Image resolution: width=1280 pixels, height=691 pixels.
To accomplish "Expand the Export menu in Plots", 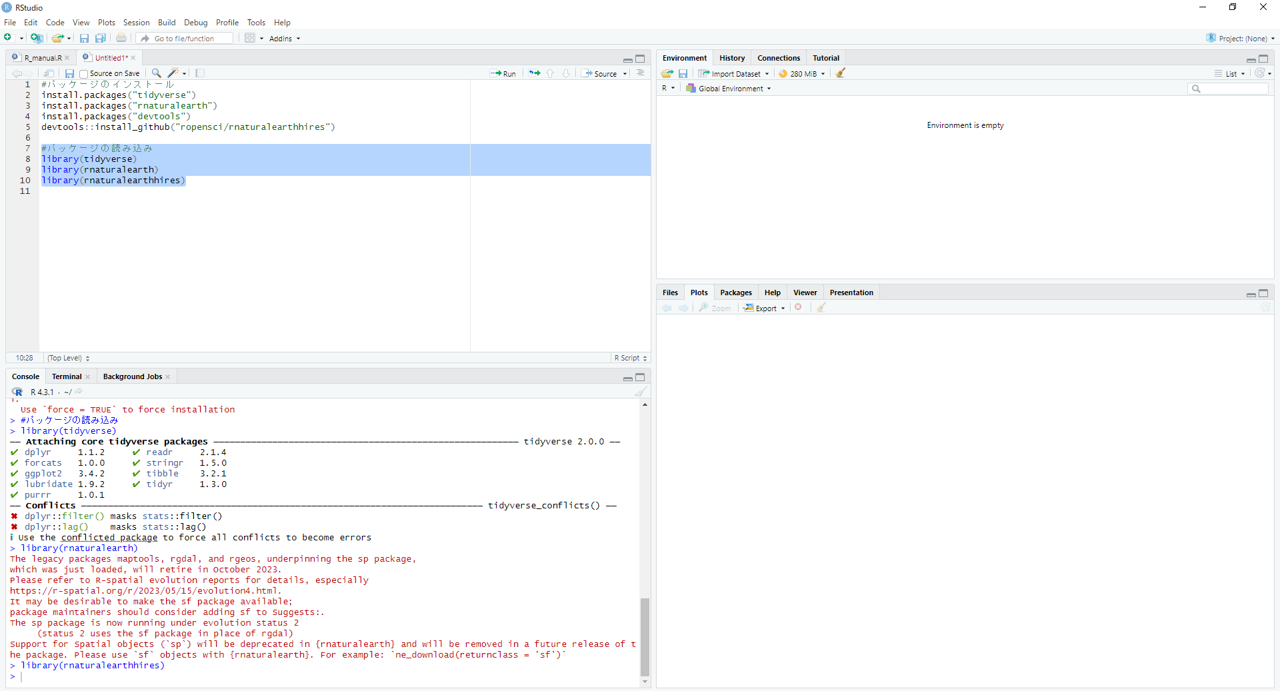I will [x=765, y=308].
